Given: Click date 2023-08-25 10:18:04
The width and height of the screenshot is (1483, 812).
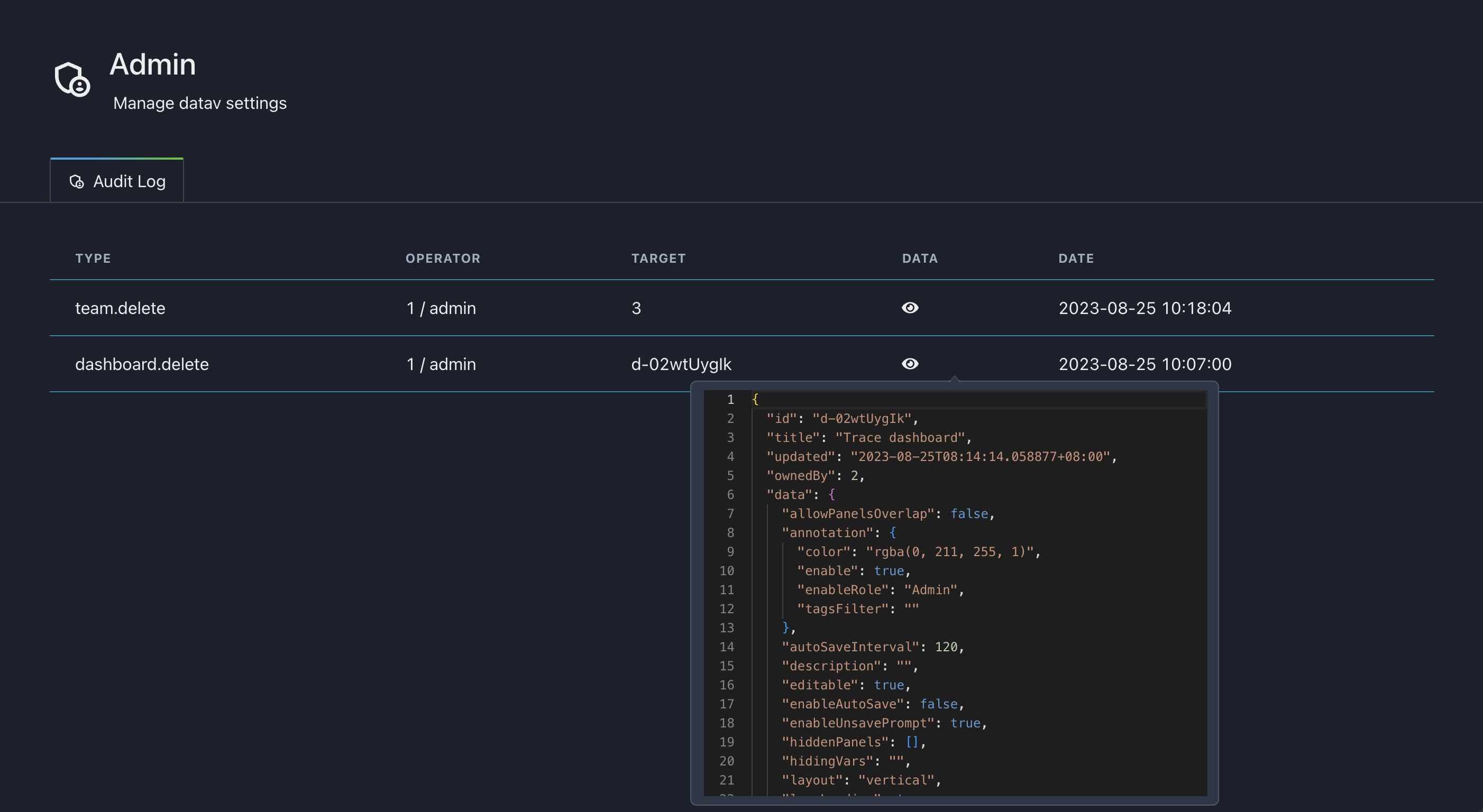Looking at the screenshot, I should point(1145,308).
